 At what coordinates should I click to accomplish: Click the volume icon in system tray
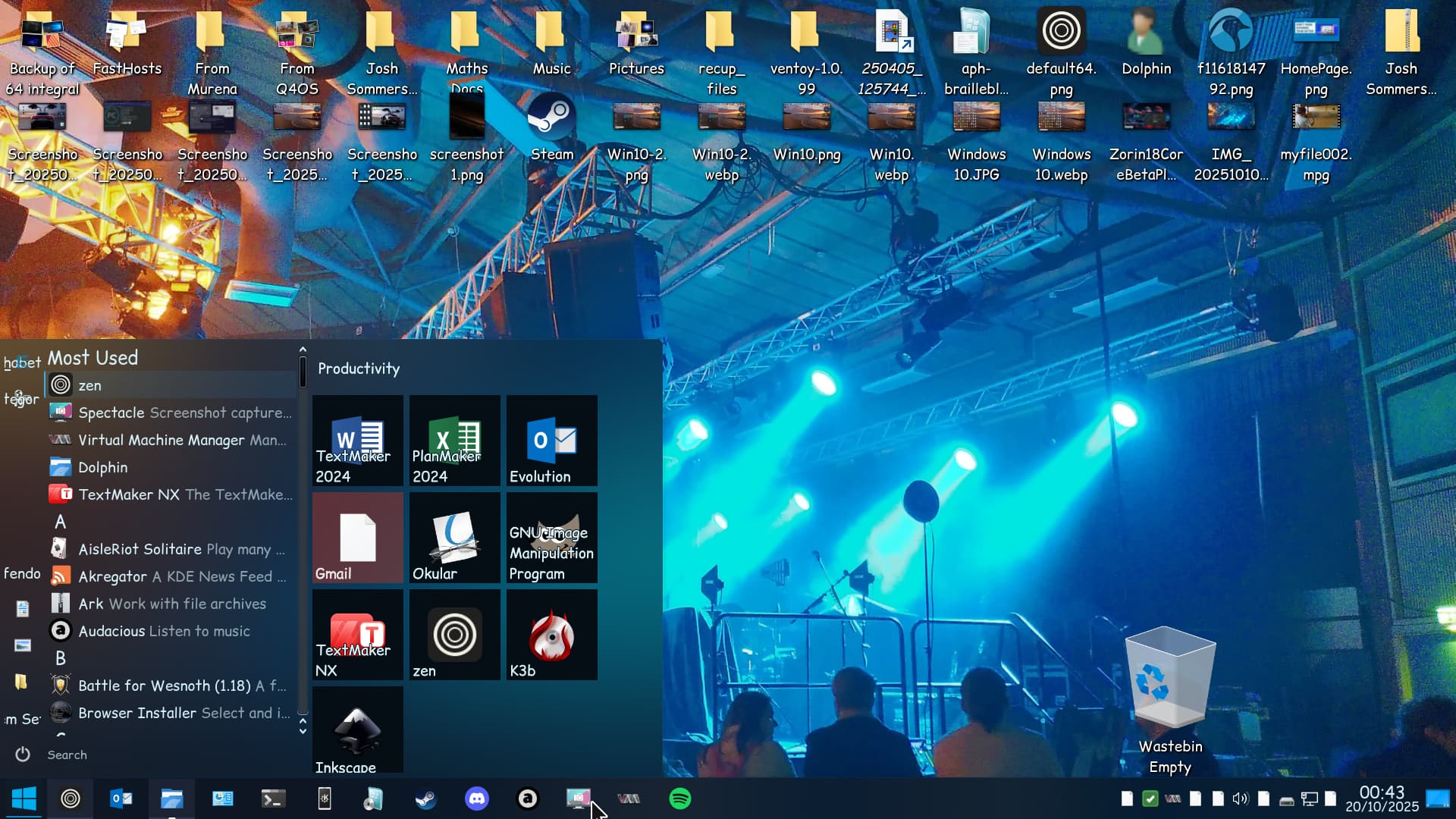point(1240,799)
